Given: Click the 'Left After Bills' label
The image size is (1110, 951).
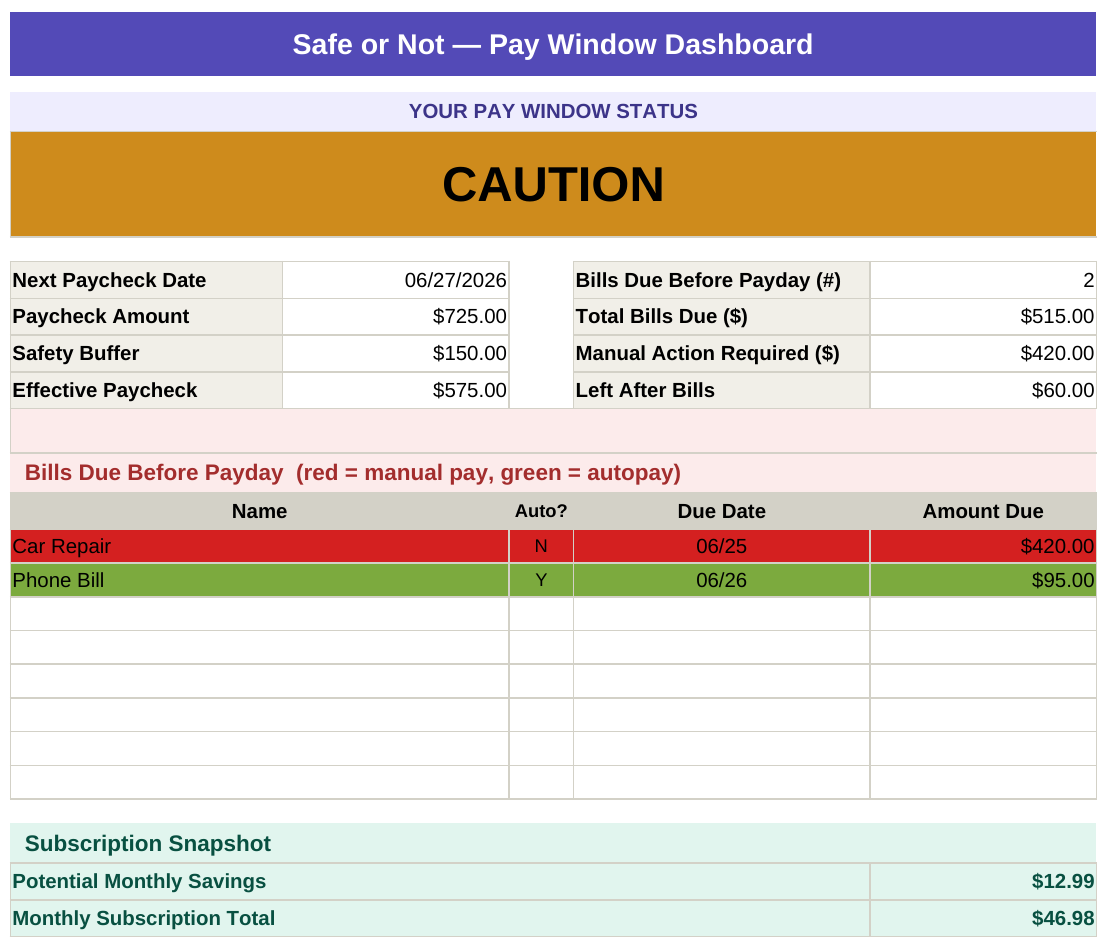Looking at the screenshot, I should pos(721,390).
